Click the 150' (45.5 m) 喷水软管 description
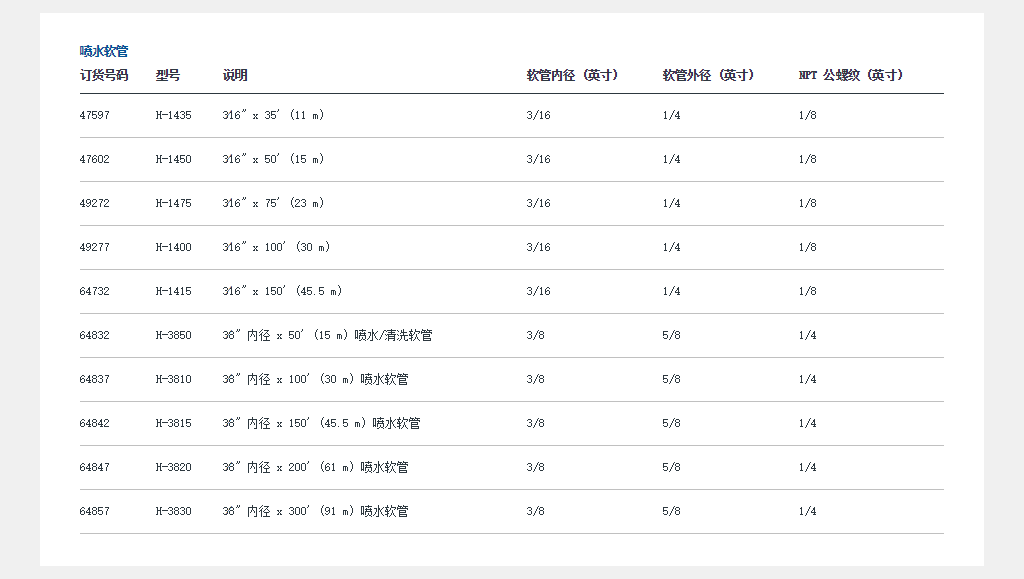Viewport: 1024px width, 579px height. pyautogui.click(x=321, y=424)
